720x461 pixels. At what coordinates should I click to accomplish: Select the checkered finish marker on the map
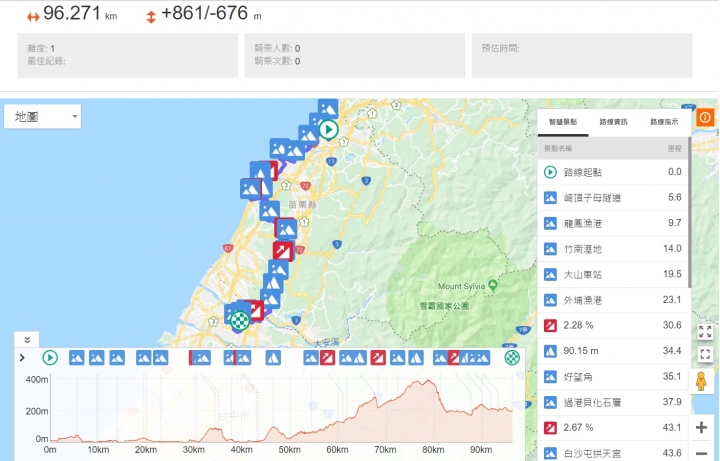(240, 320)
